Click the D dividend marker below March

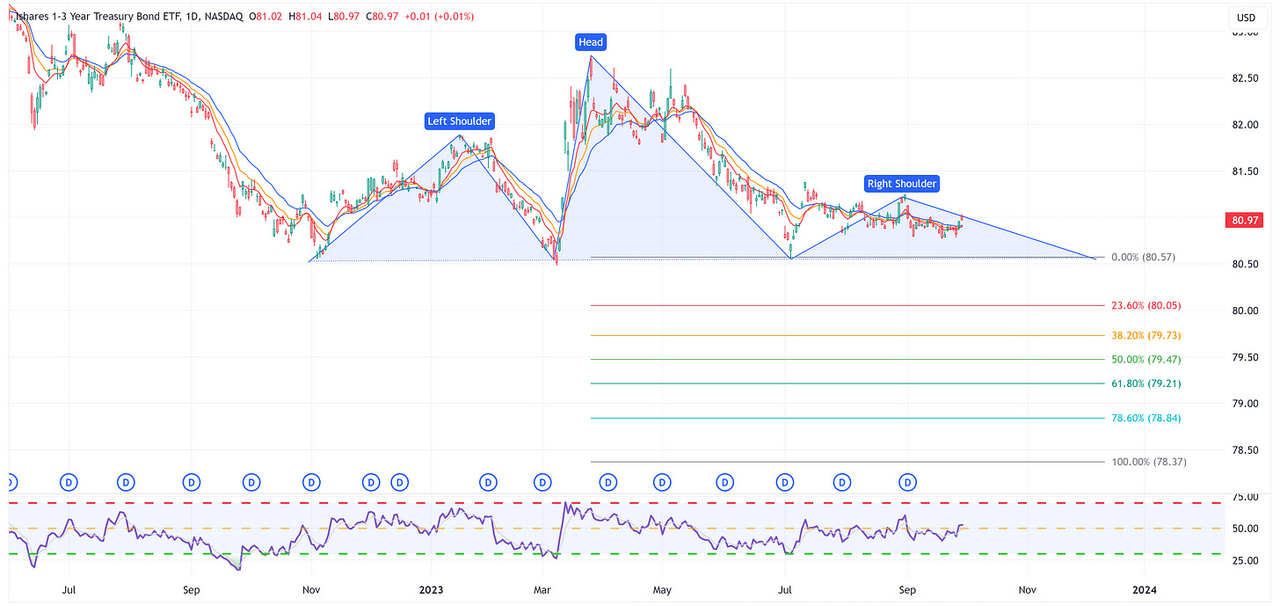(542, 481)
